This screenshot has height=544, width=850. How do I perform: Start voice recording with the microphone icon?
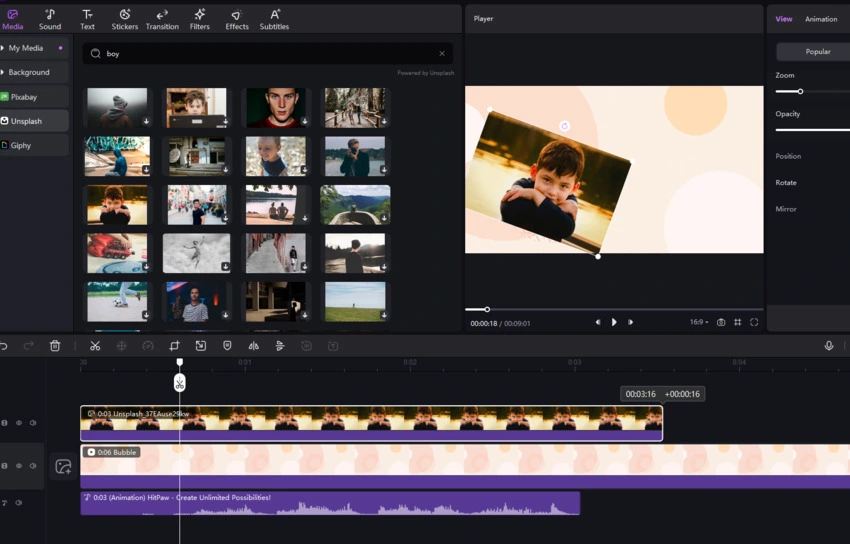coord(829,346)
